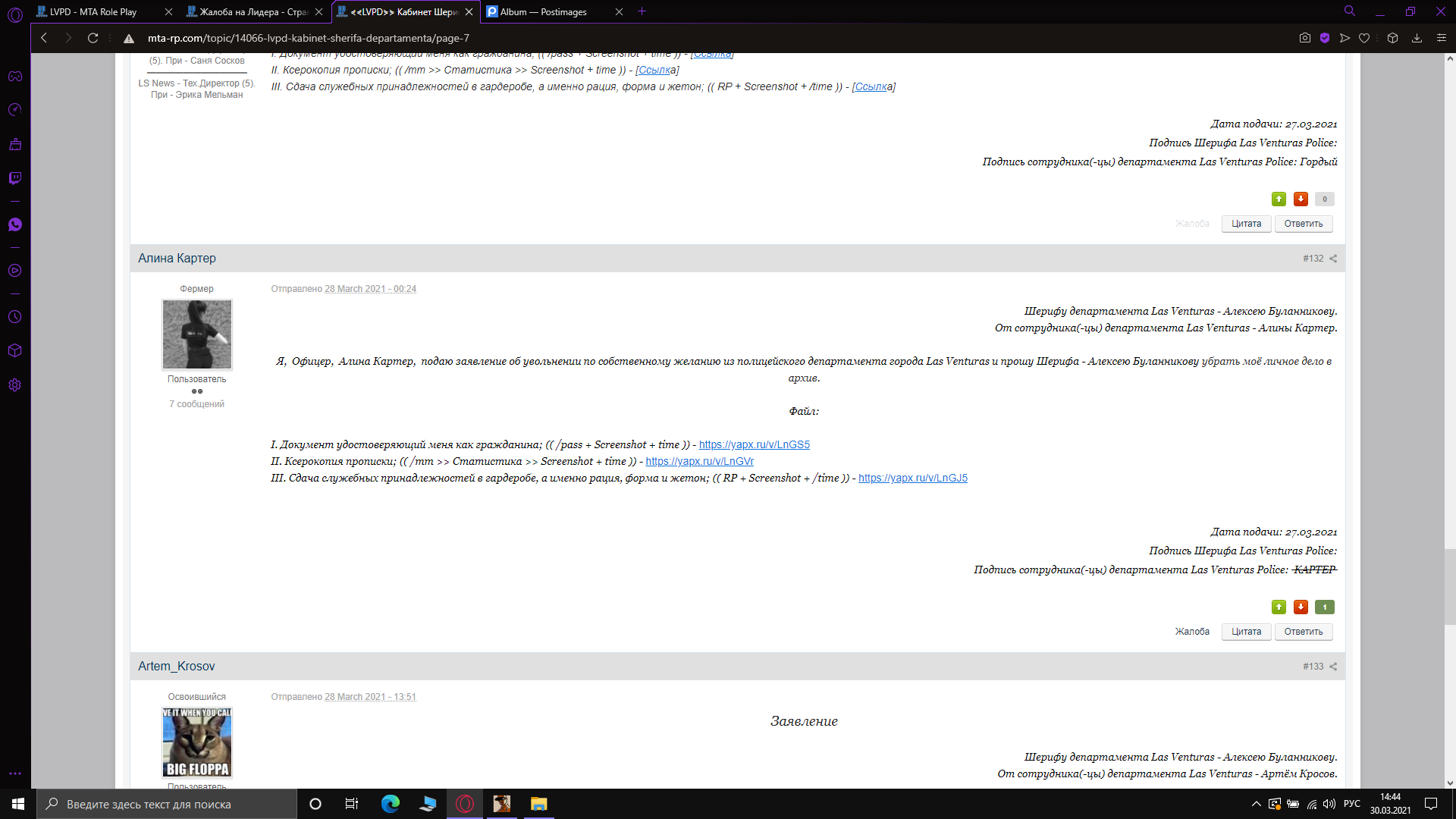
Task: Open Easy Setup menu in browser toolbar
Action: (x=1442, y=38)
